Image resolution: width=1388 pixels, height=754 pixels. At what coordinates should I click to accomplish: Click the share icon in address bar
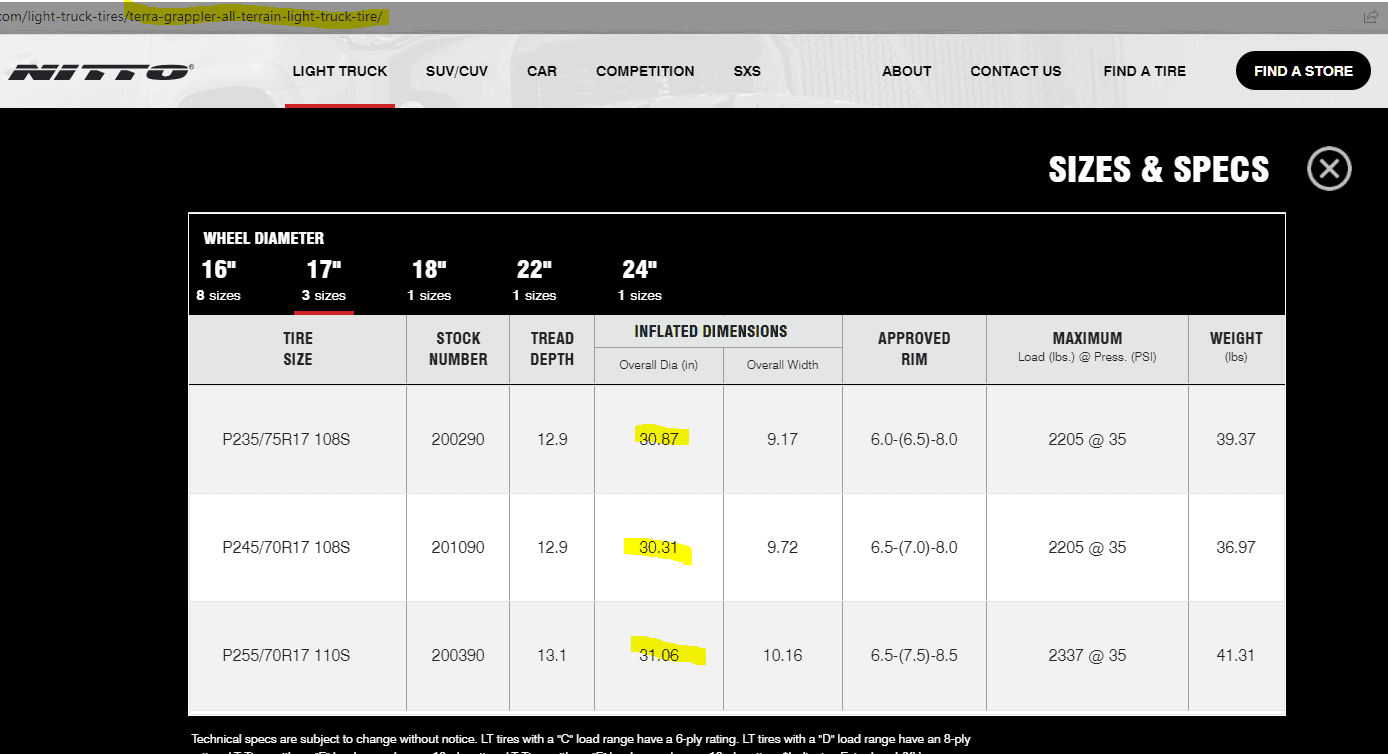(1370, 17)
